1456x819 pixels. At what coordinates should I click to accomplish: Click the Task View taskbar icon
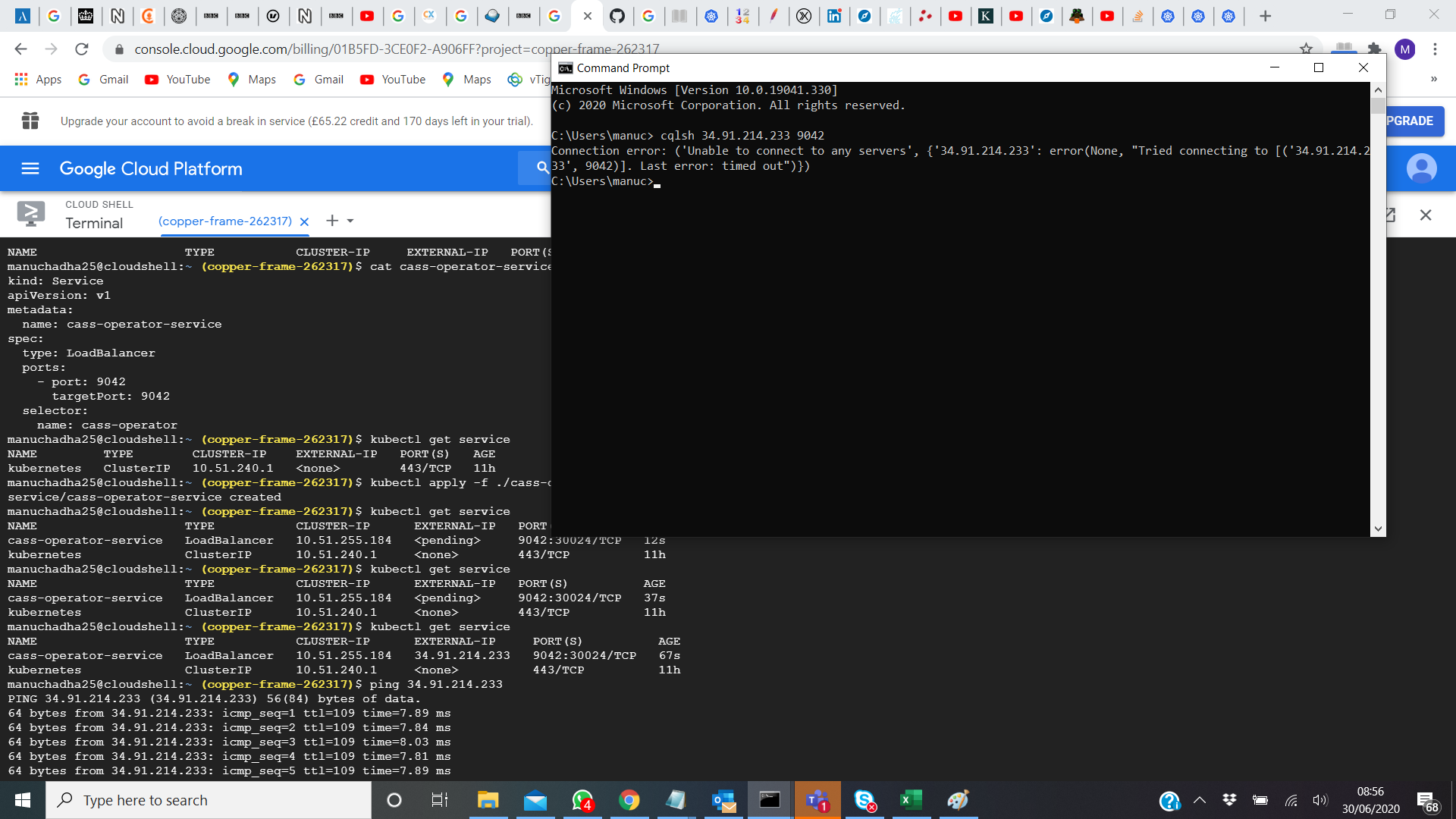440,800
